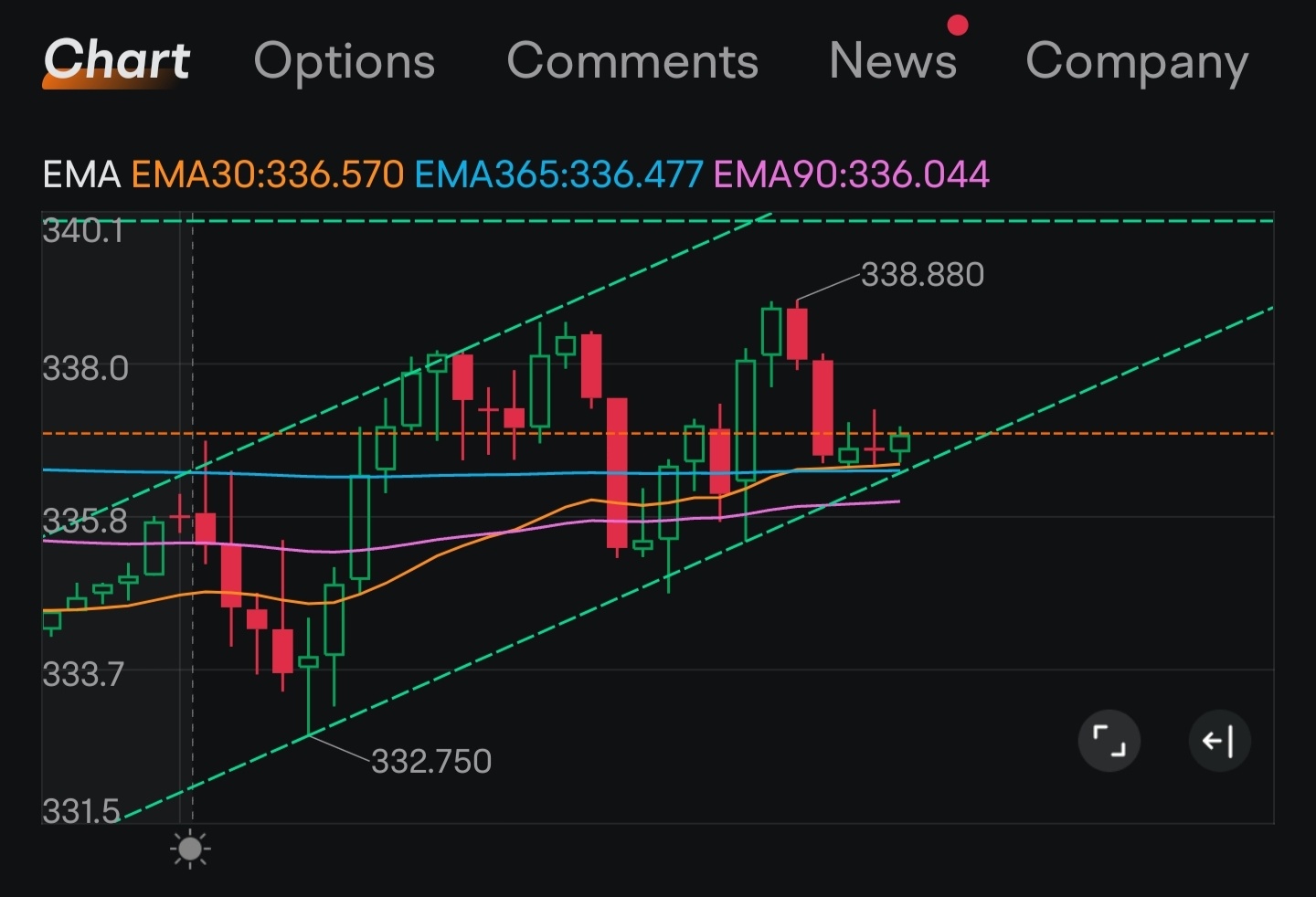1316x897 pixels.
Task: Select the EMA indicator label
Action: pos(82,174)
